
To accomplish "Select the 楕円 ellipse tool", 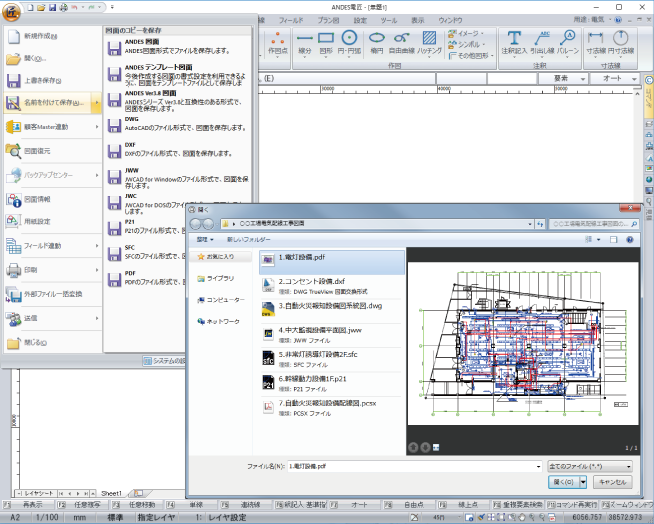I will 377,43.
